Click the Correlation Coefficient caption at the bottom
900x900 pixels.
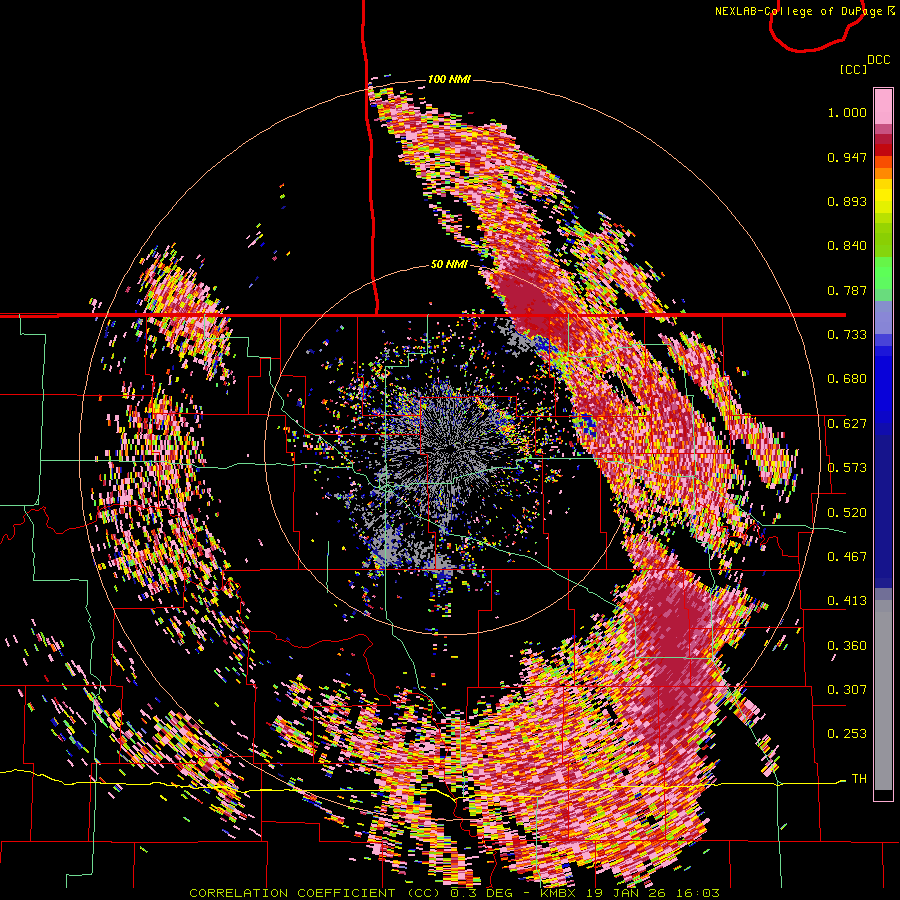[454, 893]
